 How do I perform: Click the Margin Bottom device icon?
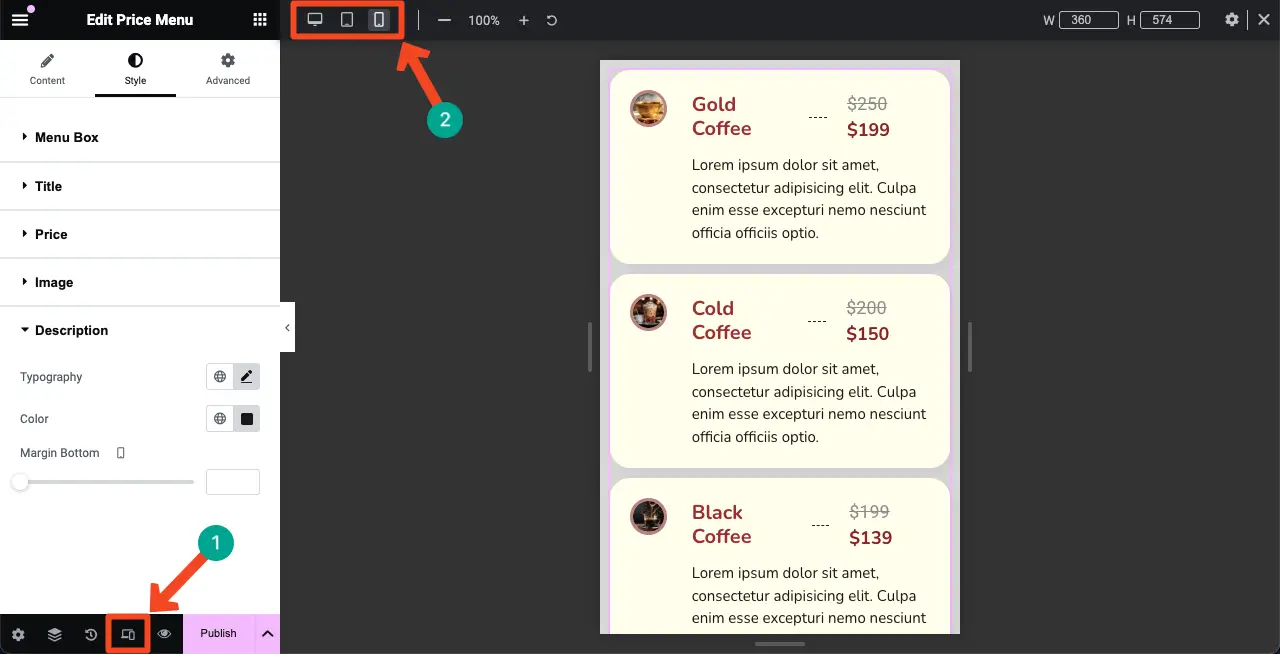pos(121,453)
